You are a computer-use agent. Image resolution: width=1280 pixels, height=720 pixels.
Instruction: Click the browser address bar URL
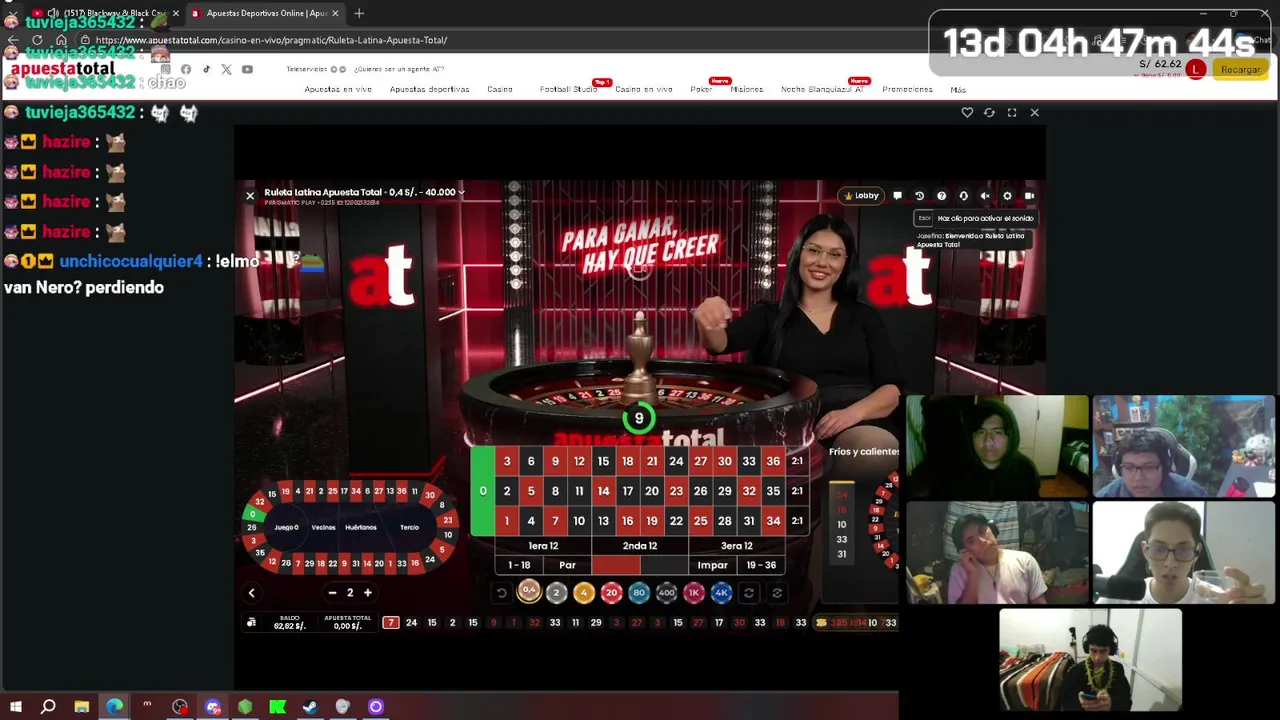point(271,40)
